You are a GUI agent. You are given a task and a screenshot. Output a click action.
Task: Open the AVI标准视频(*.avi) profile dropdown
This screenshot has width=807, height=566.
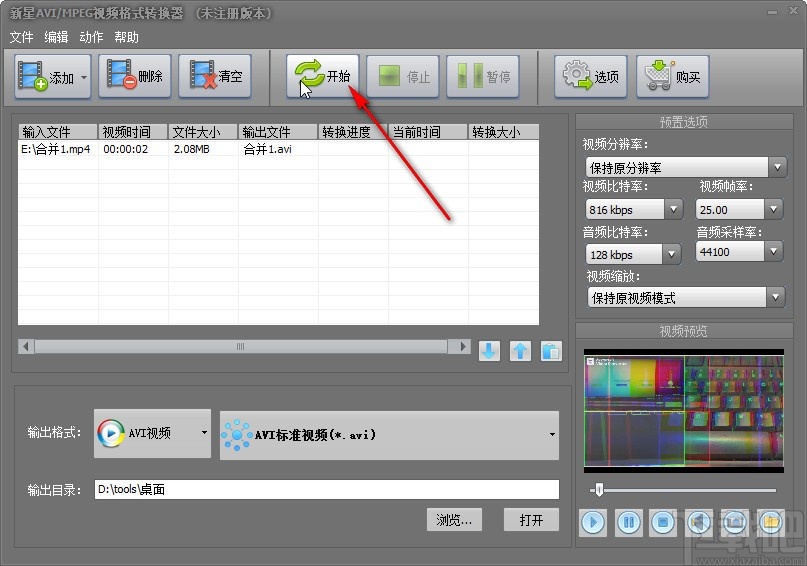pyautogui.click(x=389, y=435)
